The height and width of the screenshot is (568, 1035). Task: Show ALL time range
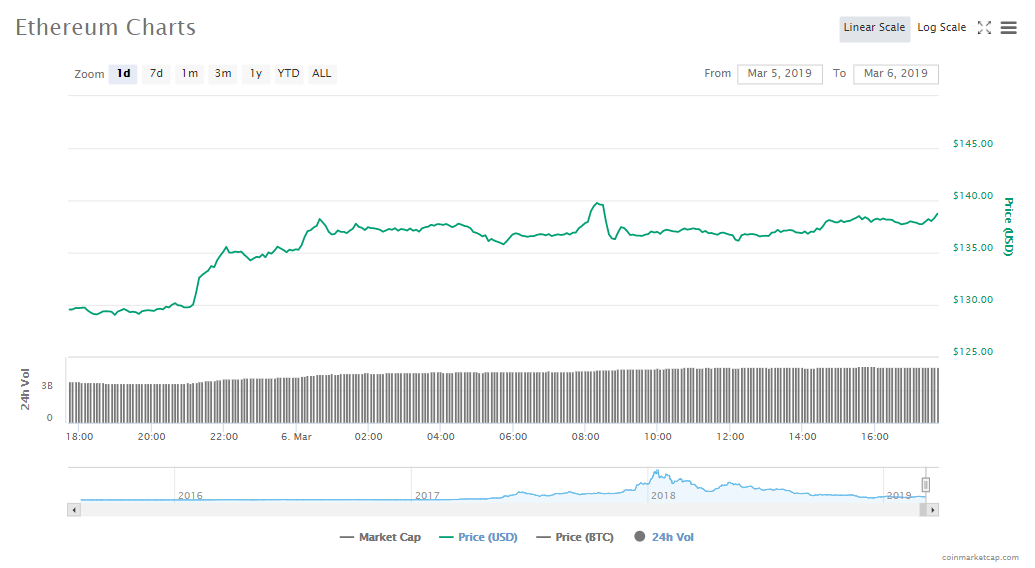(322, 74)
